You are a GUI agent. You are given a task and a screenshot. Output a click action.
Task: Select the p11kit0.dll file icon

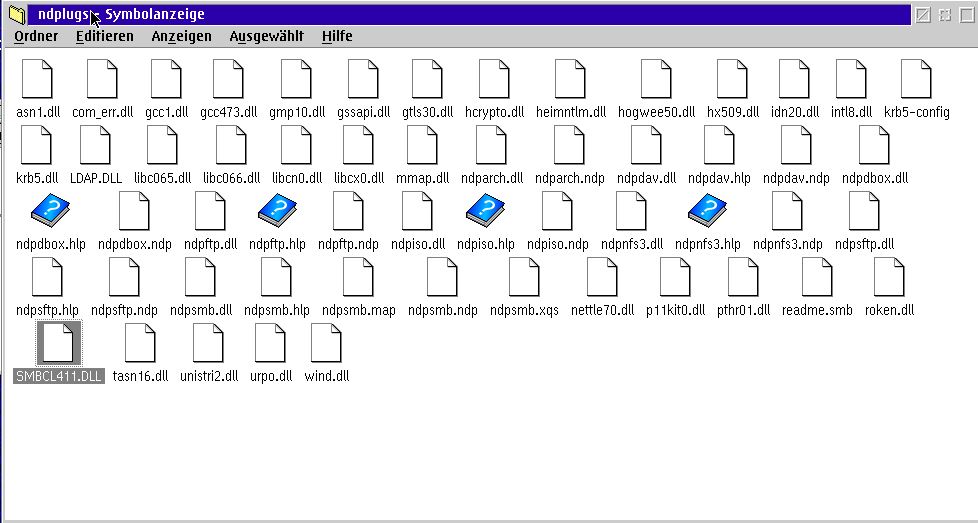pyautogui.click(x=675, y=277)
